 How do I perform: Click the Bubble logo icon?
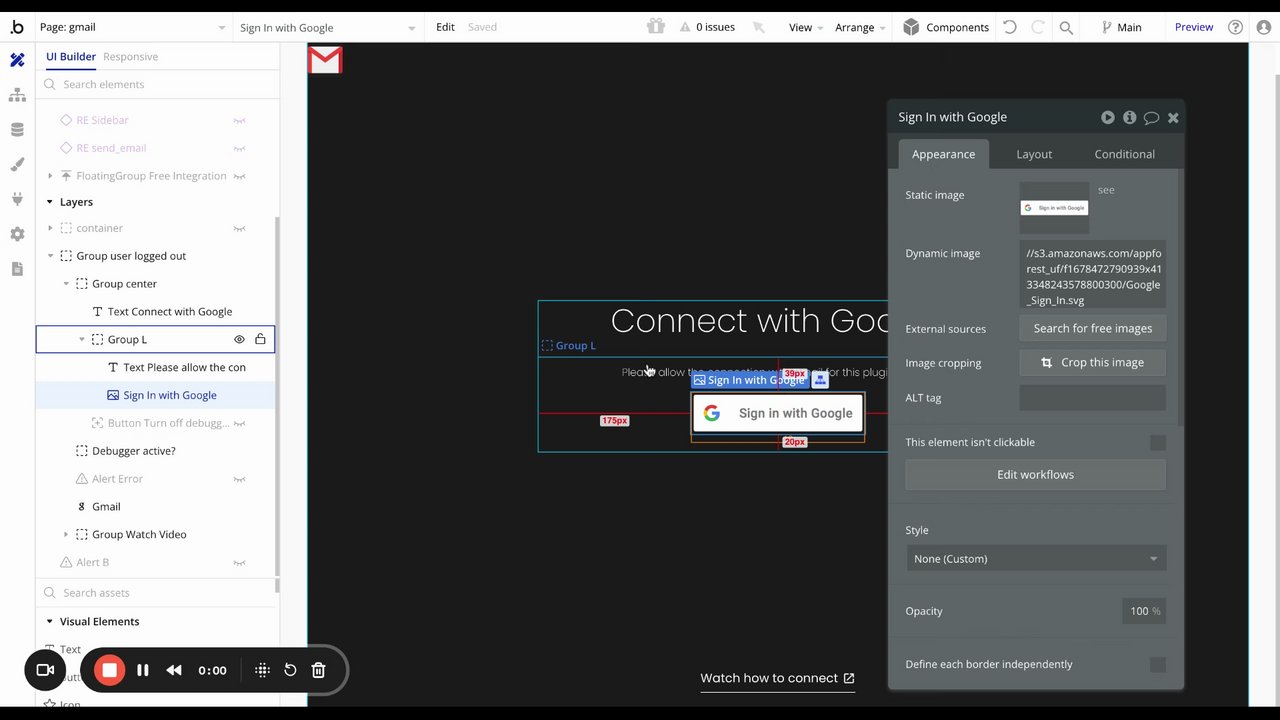point(17,27)
